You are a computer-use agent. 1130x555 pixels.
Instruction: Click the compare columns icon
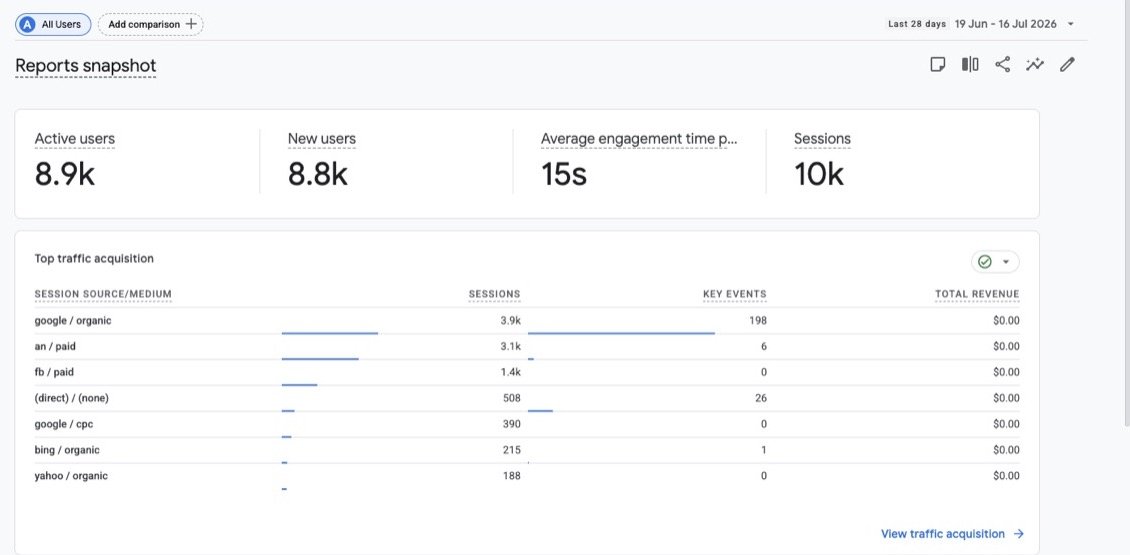click(x=970, y=65)
